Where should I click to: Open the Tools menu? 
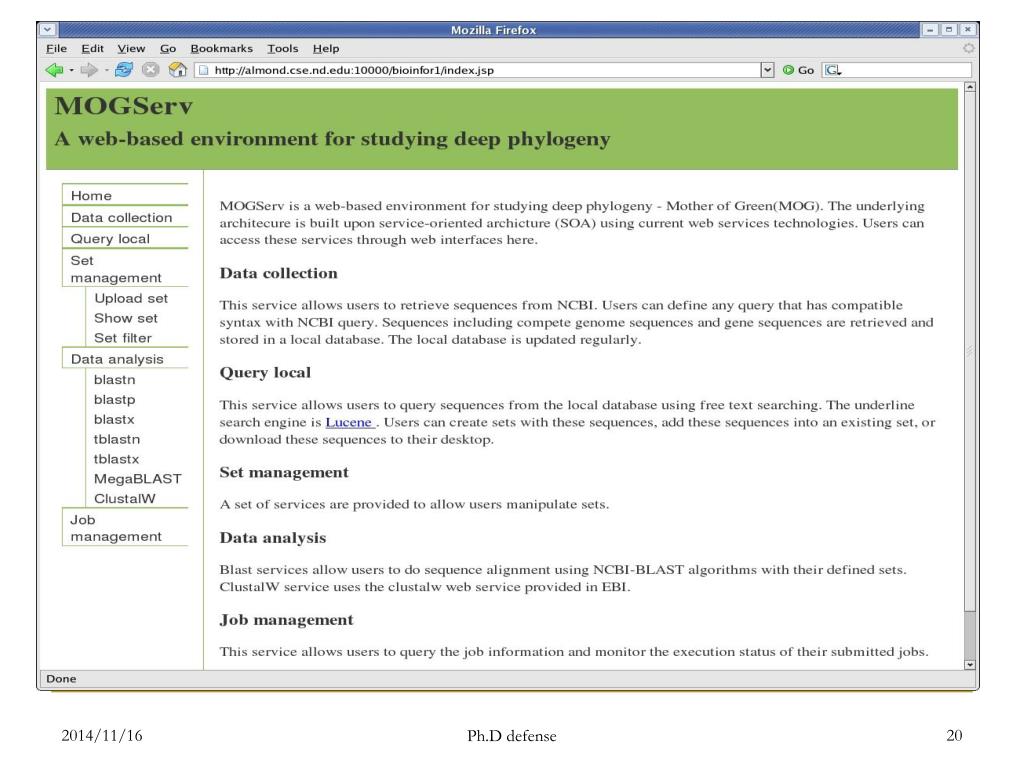pos(282,48)
